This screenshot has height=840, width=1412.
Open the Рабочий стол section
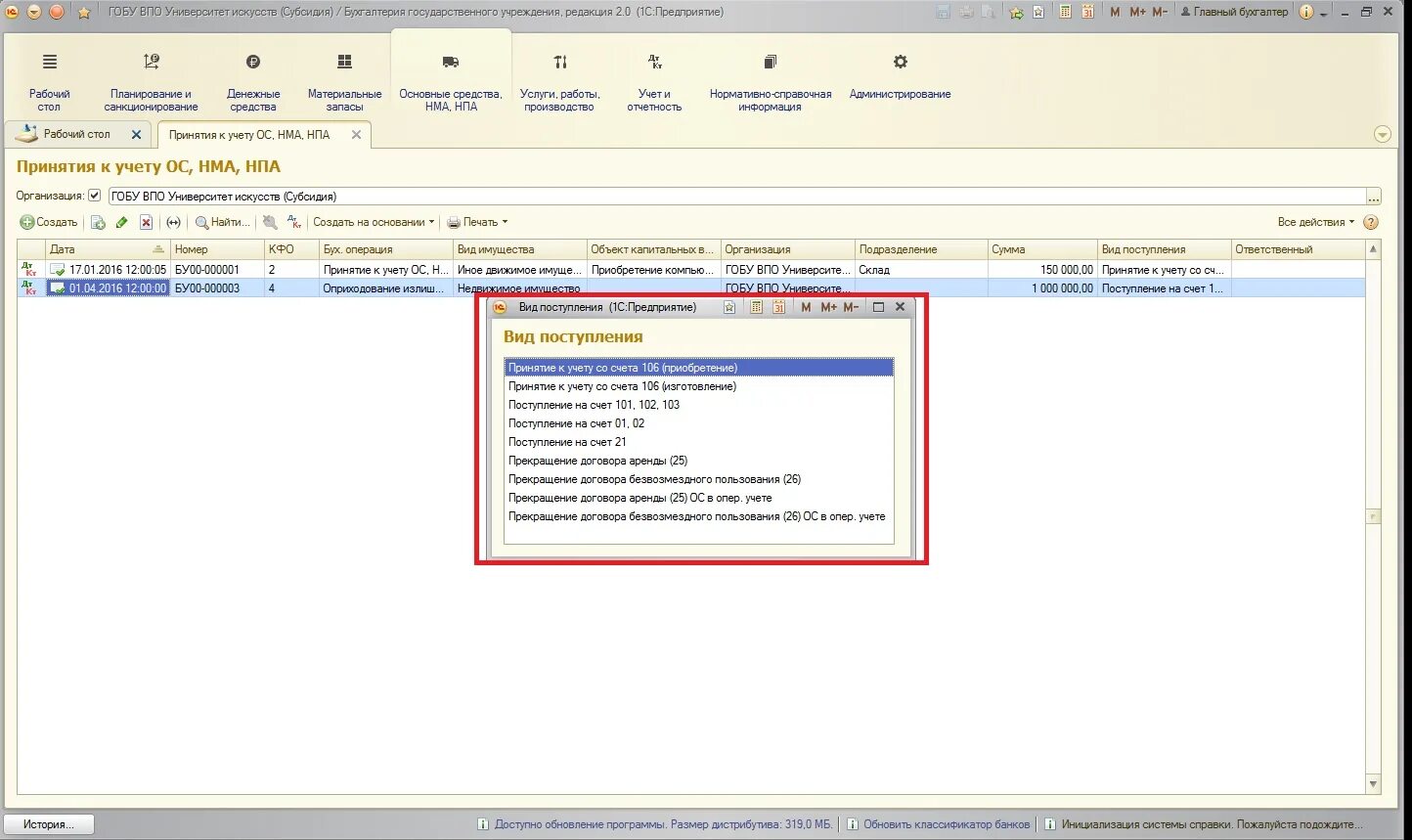pyautogui.click(x=49, y=82)
